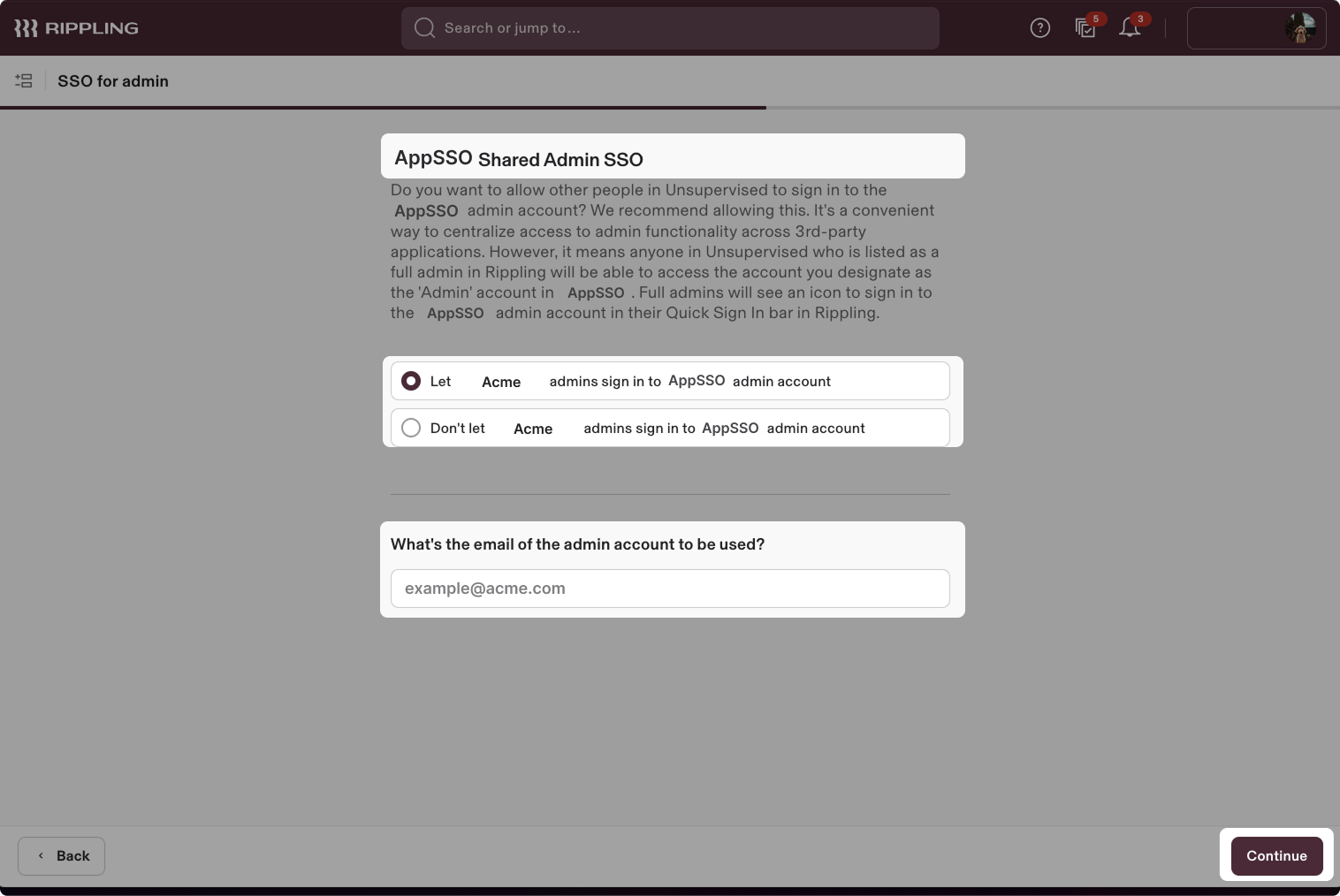Image resolution: width=1340 pixels, height=896 pixels.
Task: Click the admin account email input field
Action: coord(670,588)
